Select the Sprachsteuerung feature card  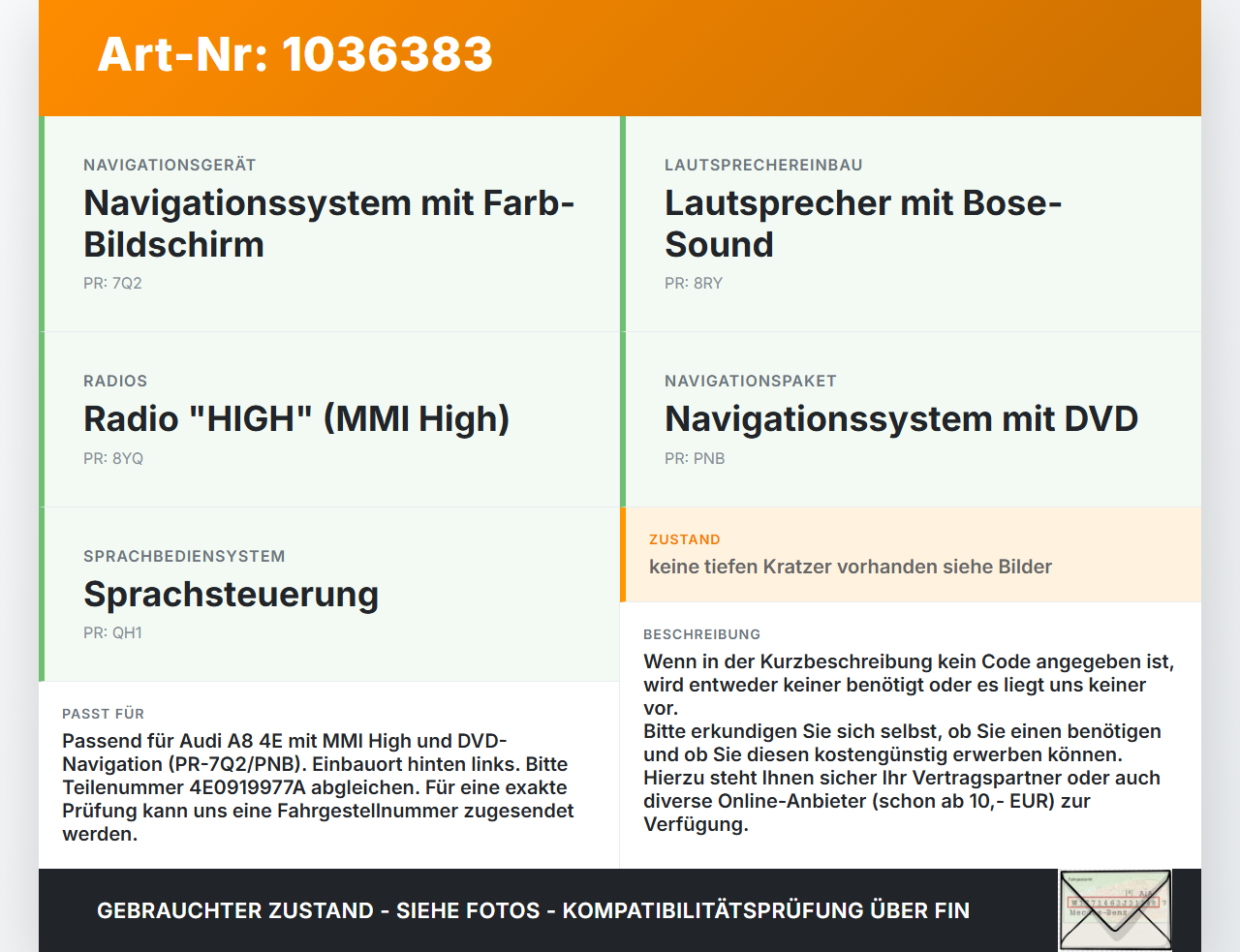(x=329, y=594)
